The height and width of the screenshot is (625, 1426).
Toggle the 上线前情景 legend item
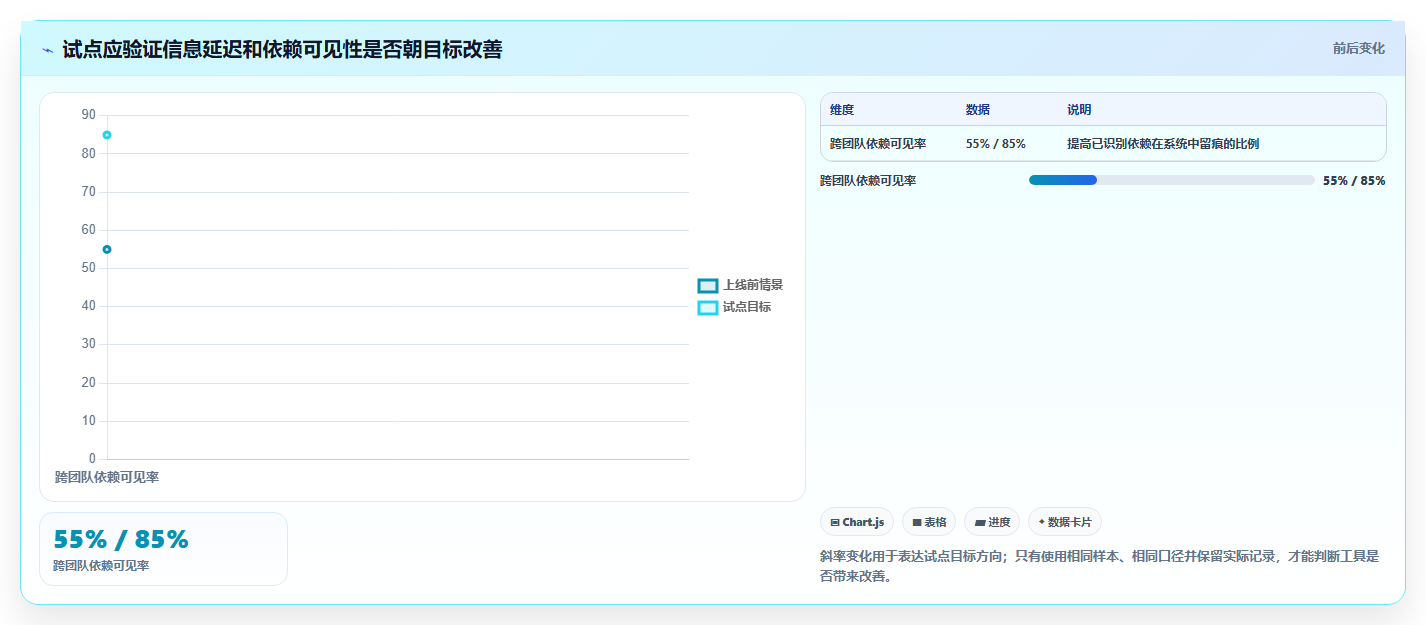(x=740, y=285)
